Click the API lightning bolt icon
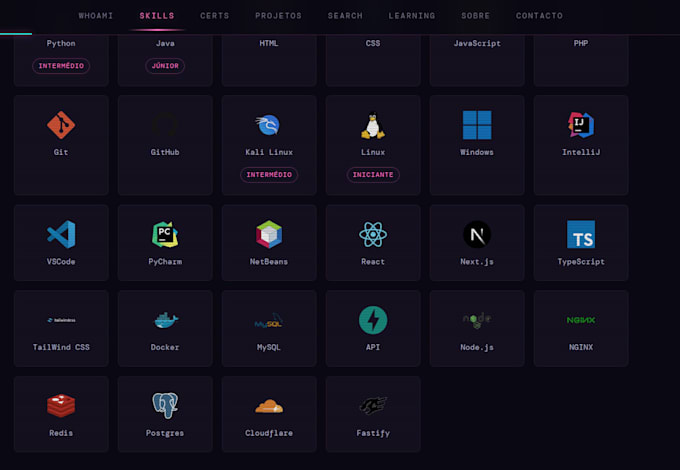This screenshot has height=470, width=680. pyautogui.click(x=373, y=320)
